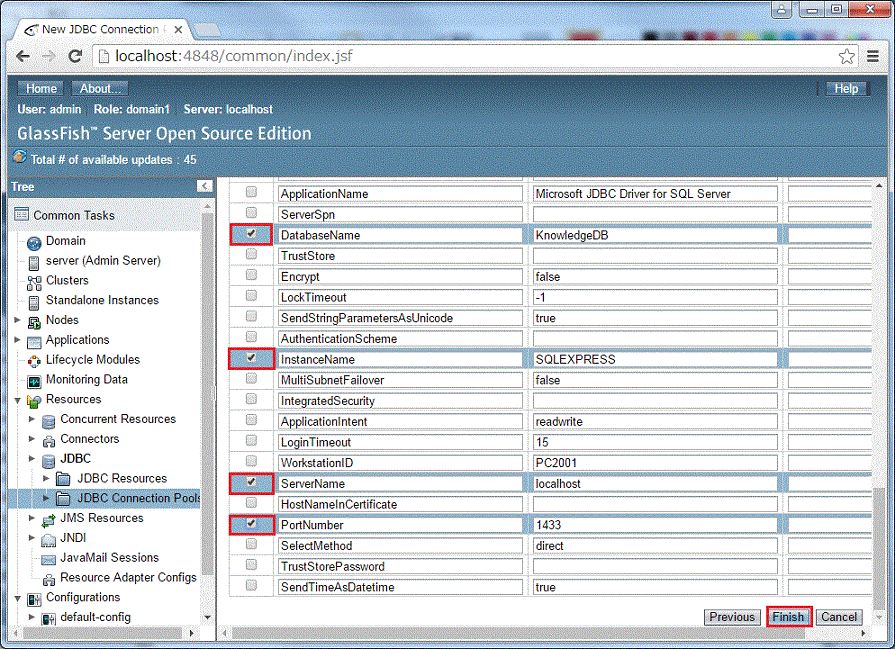This screenshot has width=895, height=649.
Task: Uncheck the DatabaseName property checkbox
Action: (251, 233)
